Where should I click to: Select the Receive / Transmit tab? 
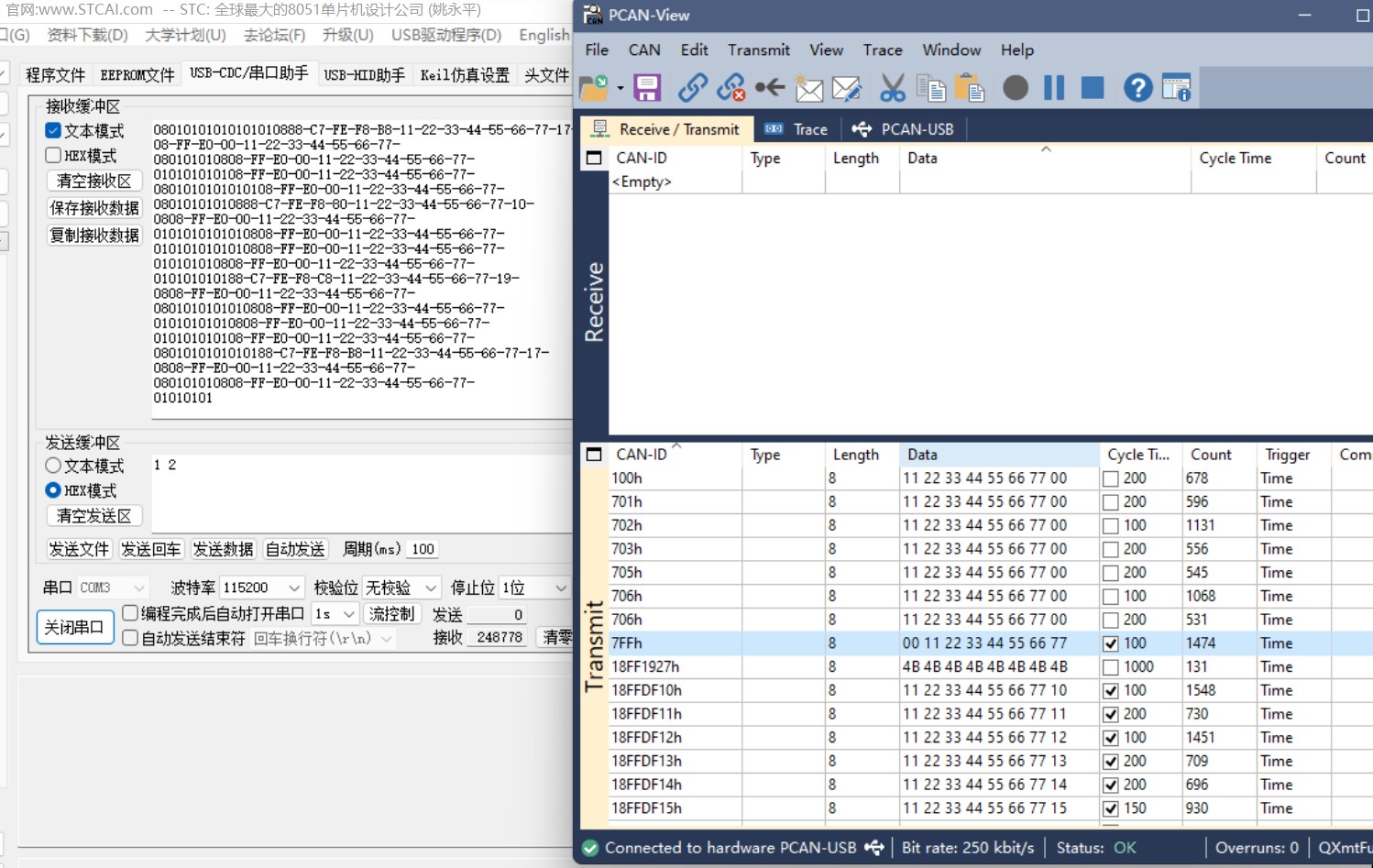666,129
